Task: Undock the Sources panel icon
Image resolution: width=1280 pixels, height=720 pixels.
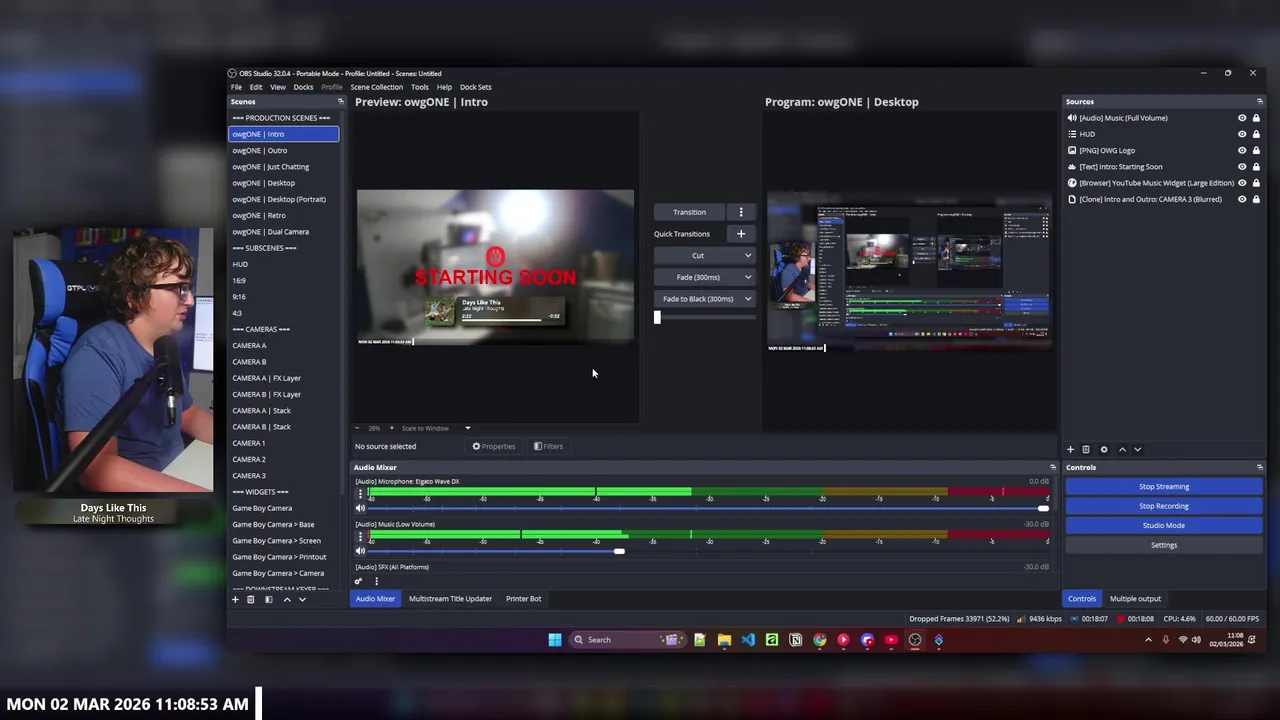Action: point(1259,102)
